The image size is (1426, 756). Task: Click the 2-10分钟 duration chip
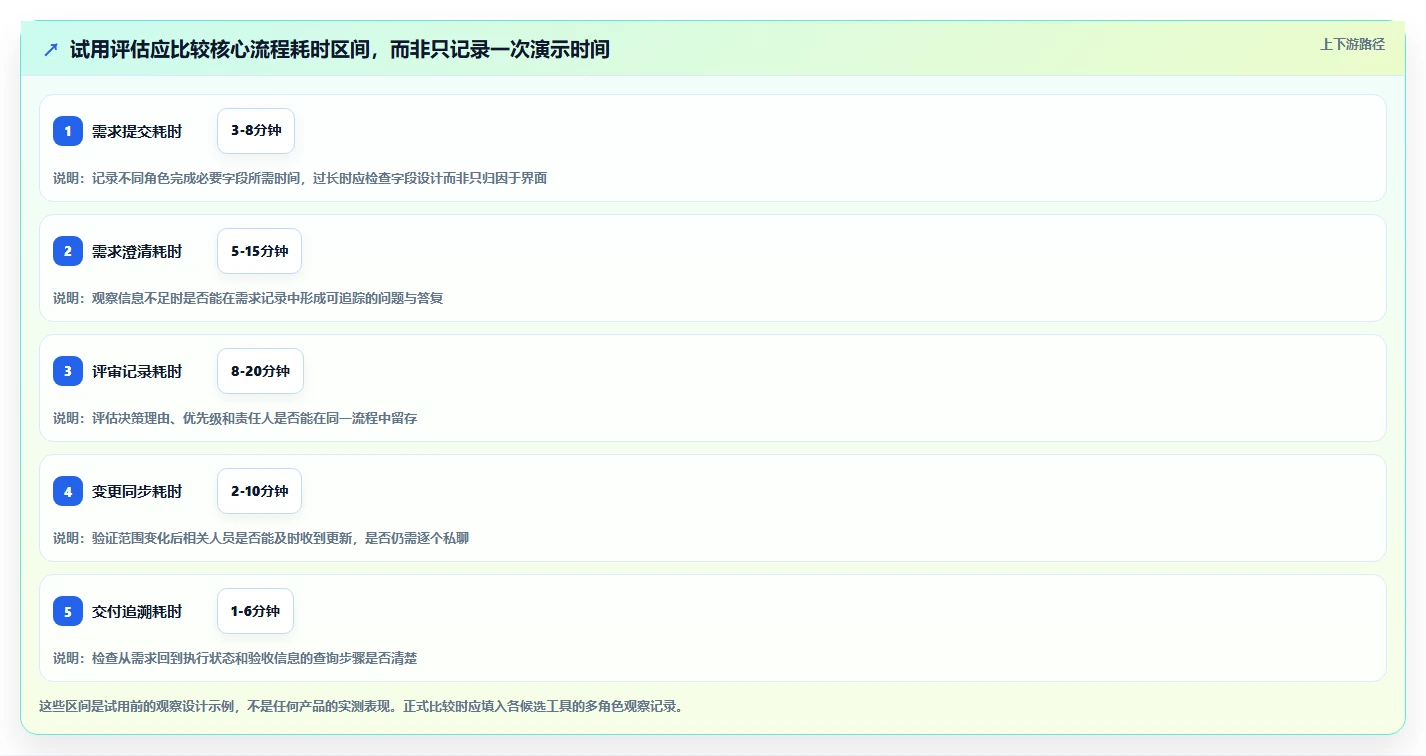259,491
